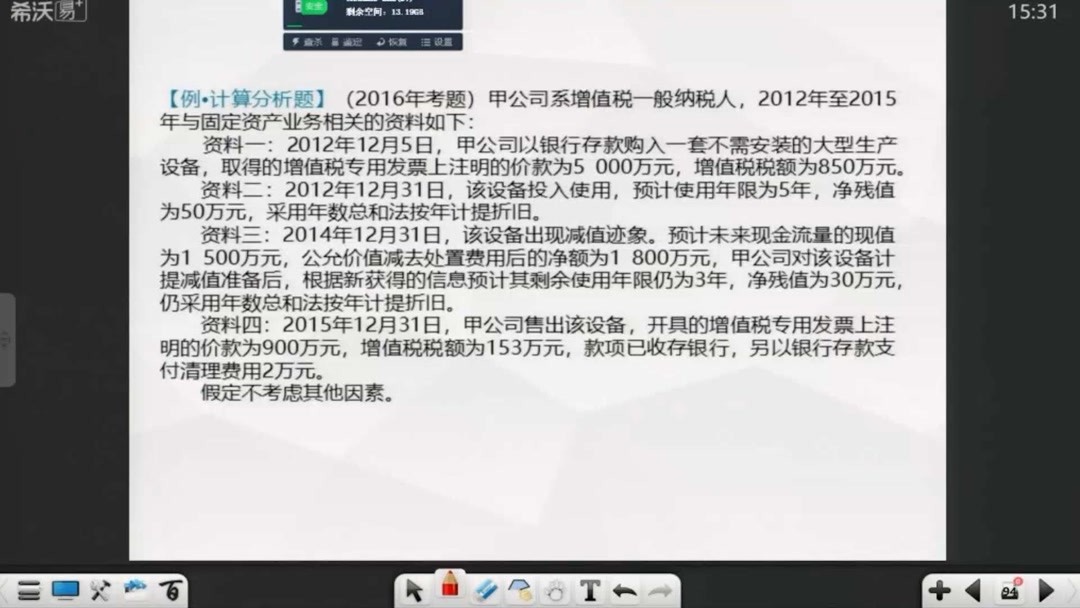The width and height of the screenshot is (1080, 608).
Task: Select the eraser tool
Action: pos(484,590)
